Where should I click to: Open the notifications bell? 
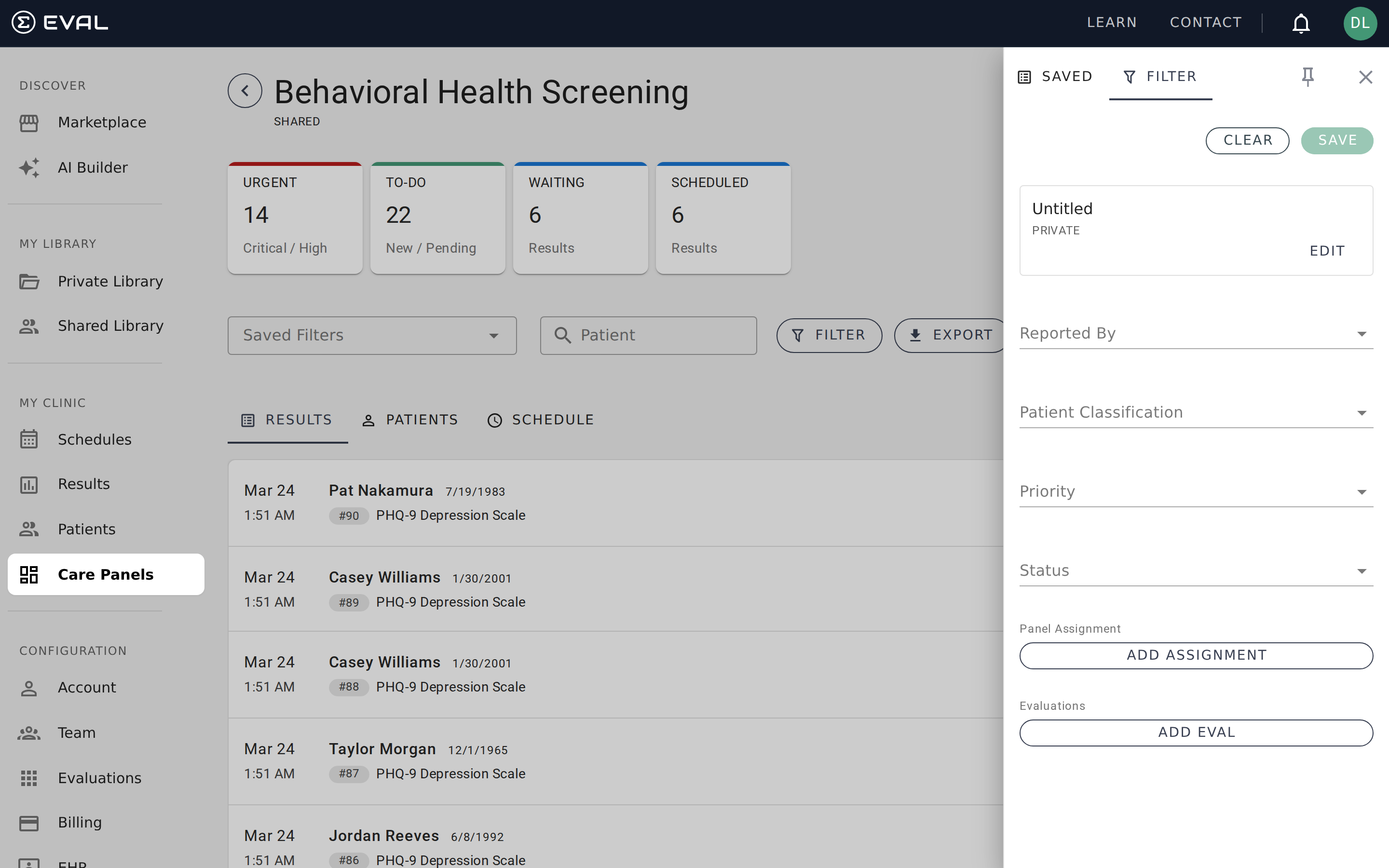tap(1301, 24)
